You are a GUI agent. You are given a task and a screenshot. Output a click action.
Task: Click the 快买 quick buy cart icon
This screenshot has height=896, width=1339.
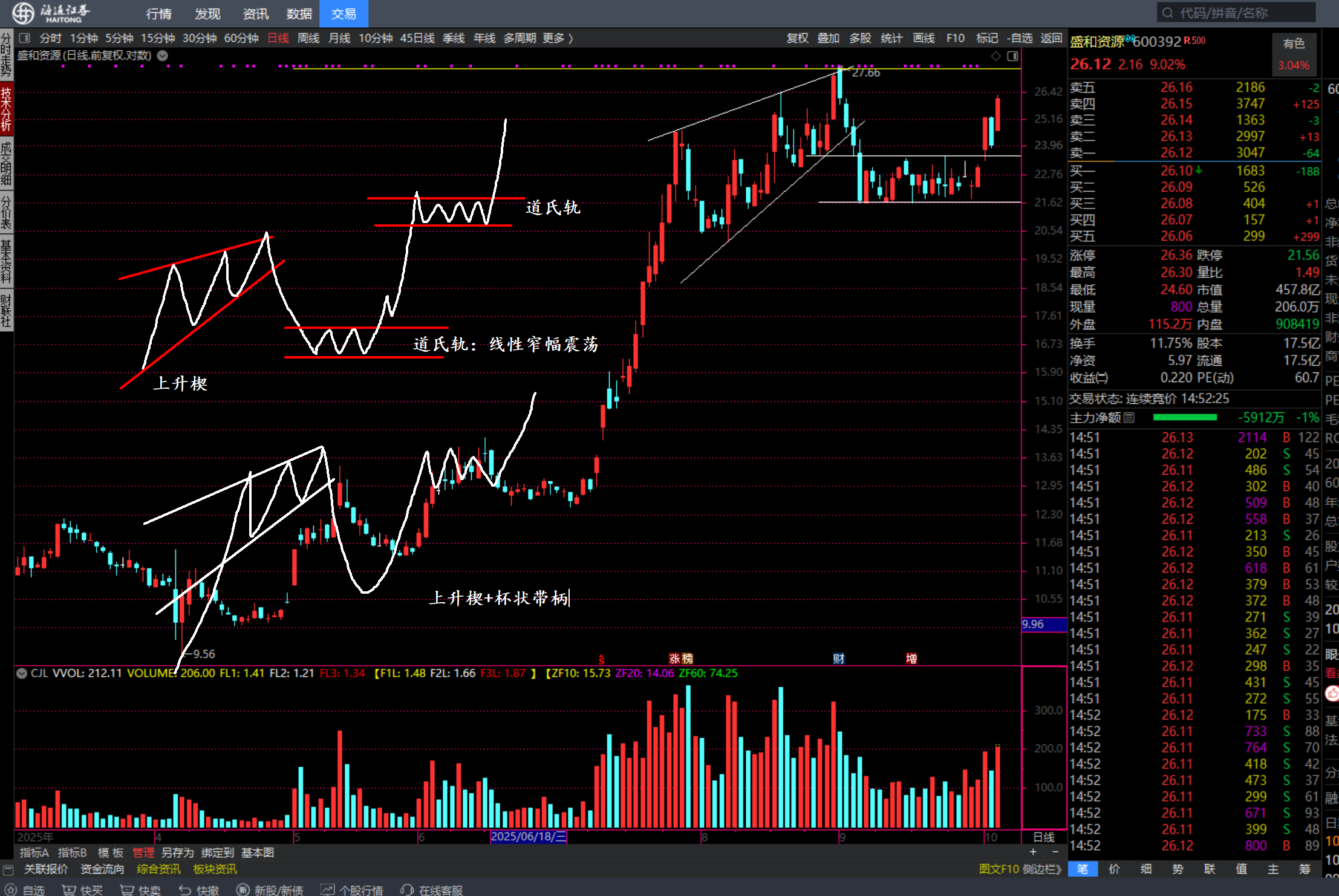pos(69,890)
